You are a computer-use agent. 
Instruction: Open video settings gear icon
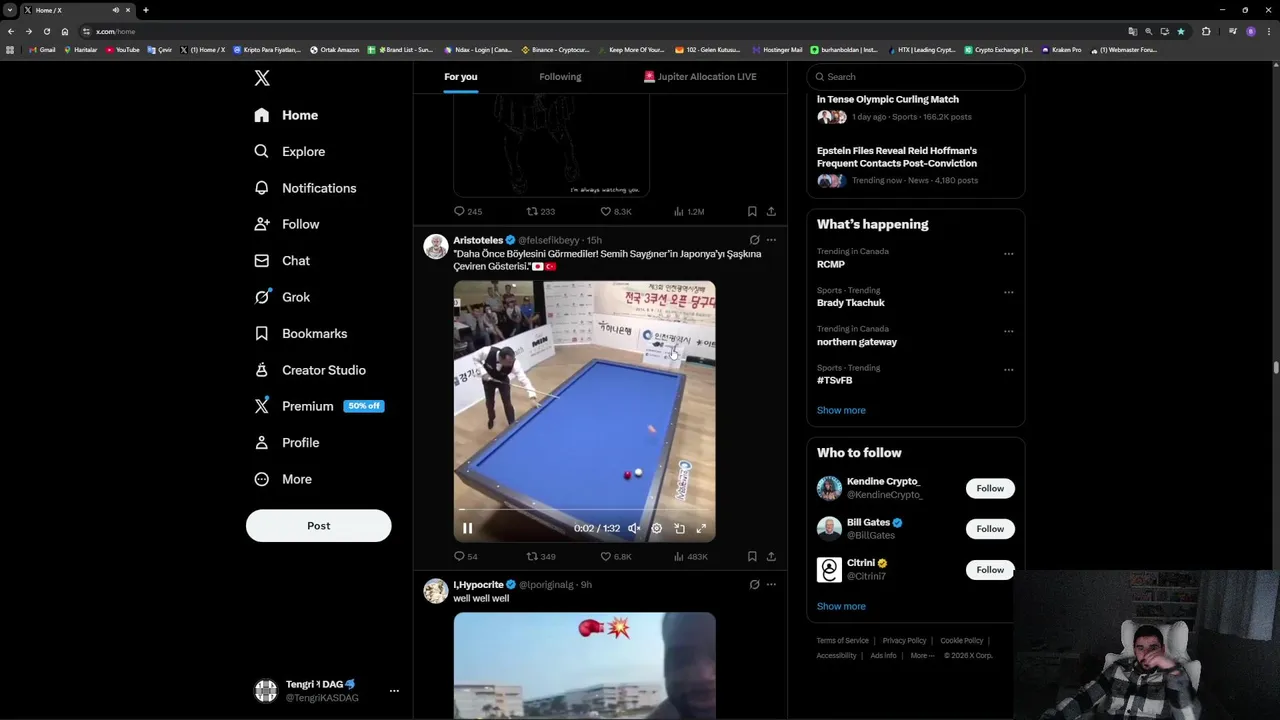[657, 528]
